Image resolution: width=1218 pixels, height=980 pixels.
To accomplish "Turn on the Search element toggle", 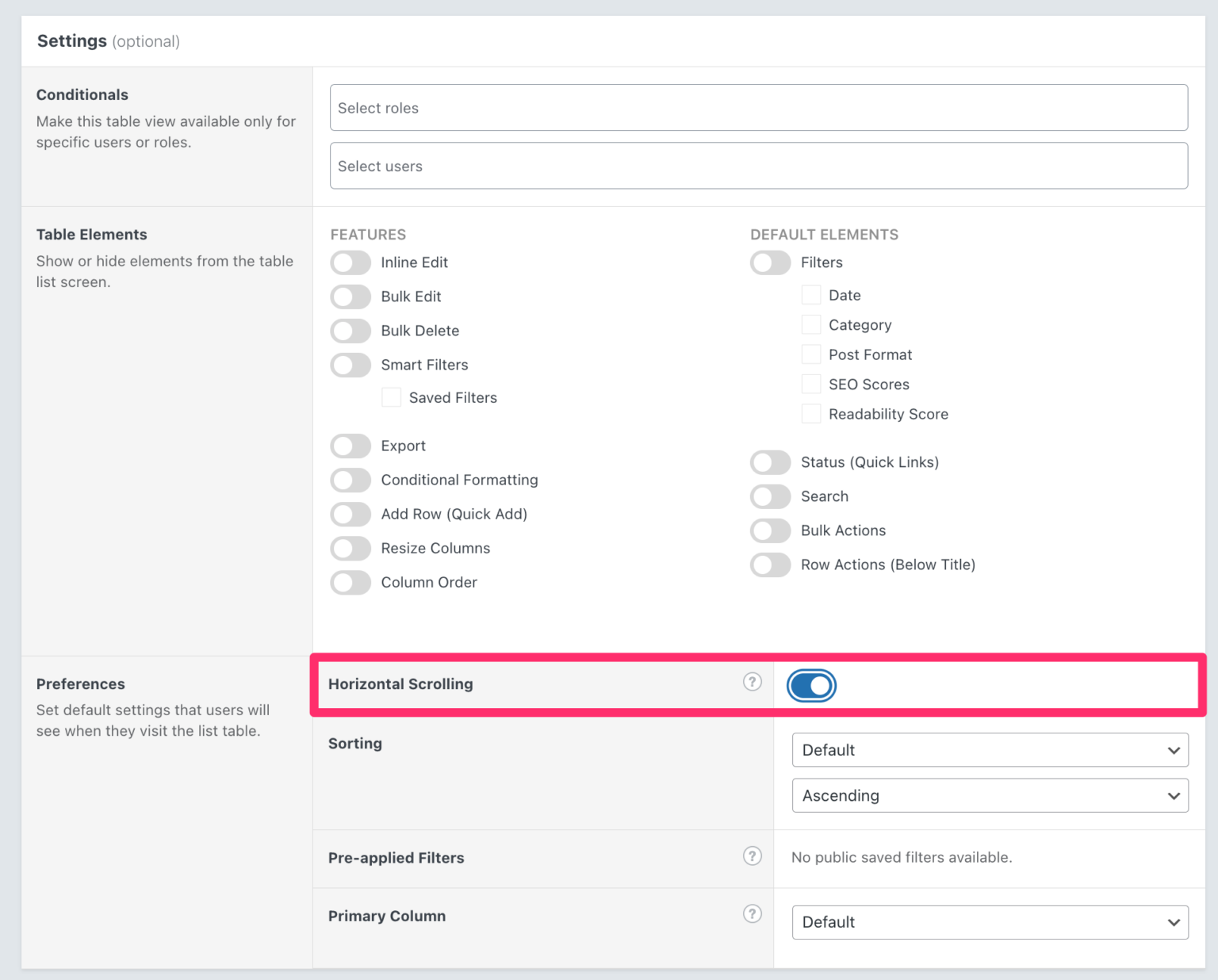I will (x=771, y=496).
